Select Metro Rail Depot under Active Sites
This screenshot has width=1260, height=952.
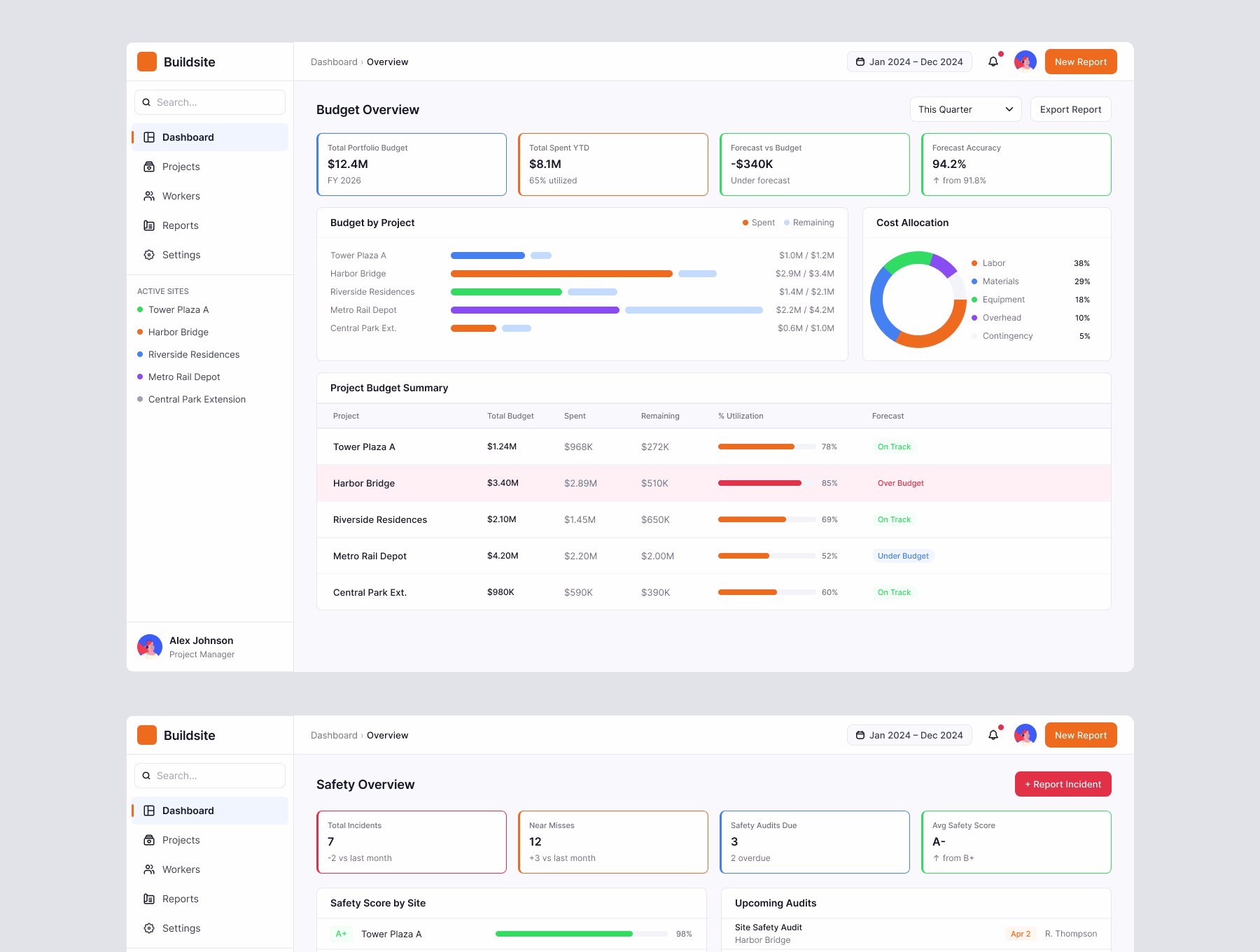(184, 377)
